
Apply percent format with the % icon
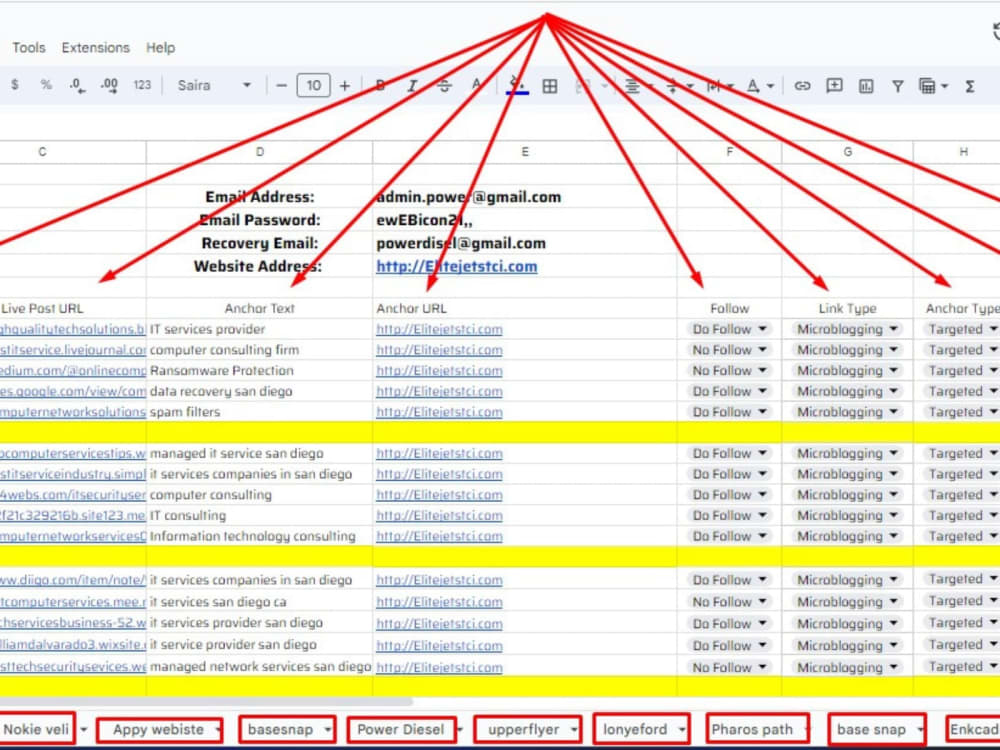coord(46,85)
